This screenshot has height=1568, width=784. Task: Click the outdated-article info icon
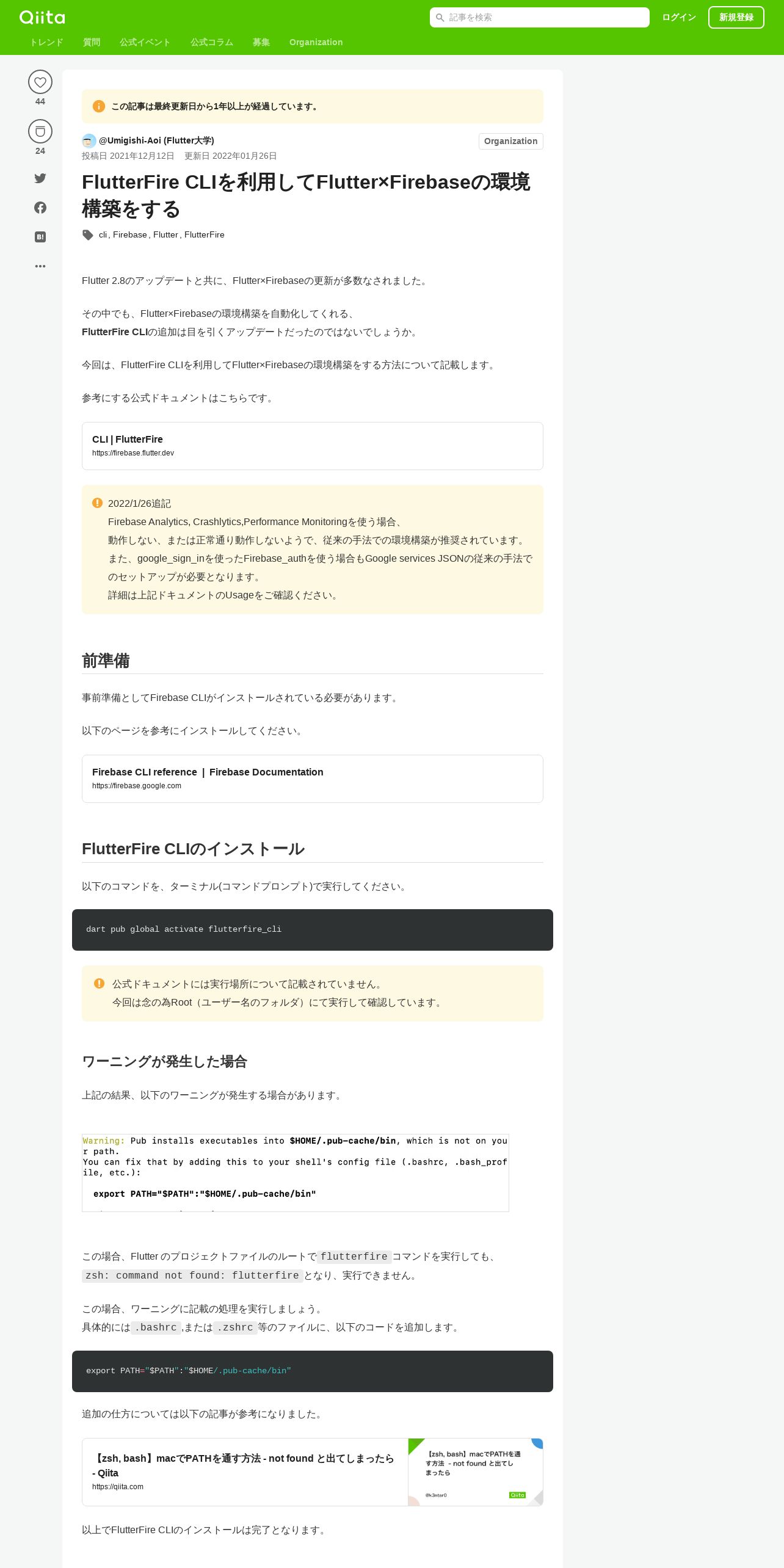pyautogui.click(x=99, y=106)
